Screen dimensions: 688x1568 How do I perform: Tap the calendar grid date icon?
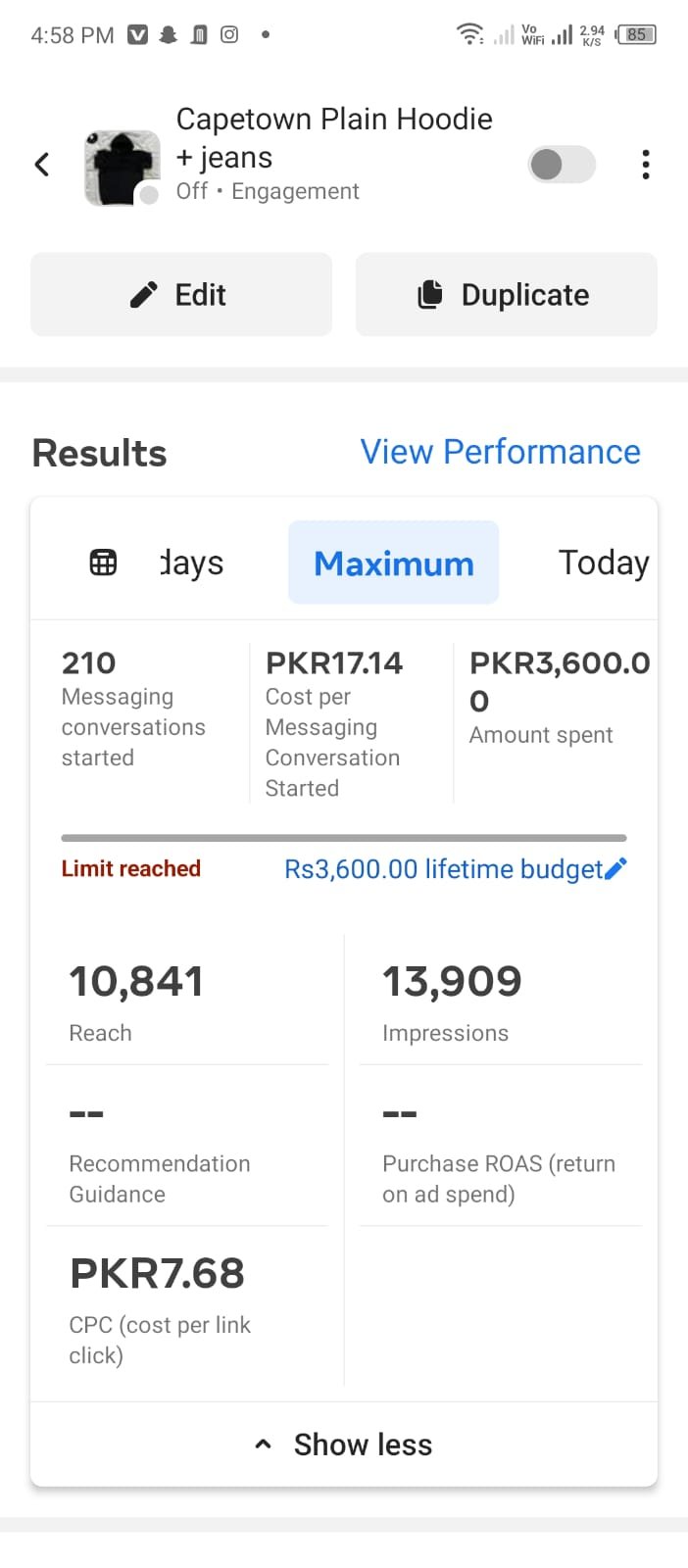click(x=103, y=563)
